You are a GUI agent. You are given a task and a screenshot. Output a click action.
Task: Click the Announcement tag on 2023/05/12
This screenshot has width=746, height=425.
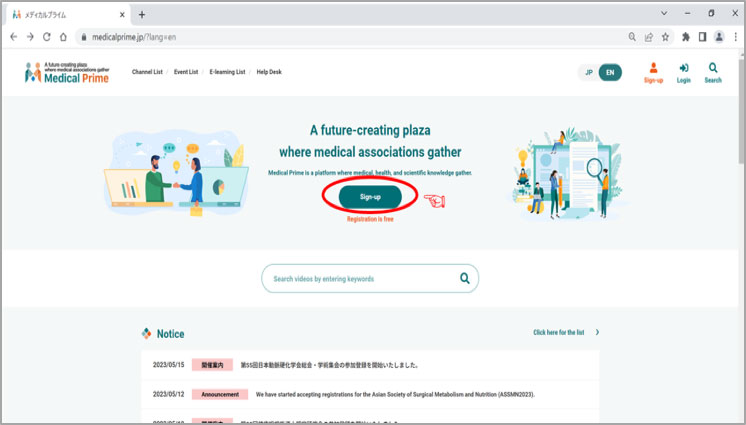220,395
